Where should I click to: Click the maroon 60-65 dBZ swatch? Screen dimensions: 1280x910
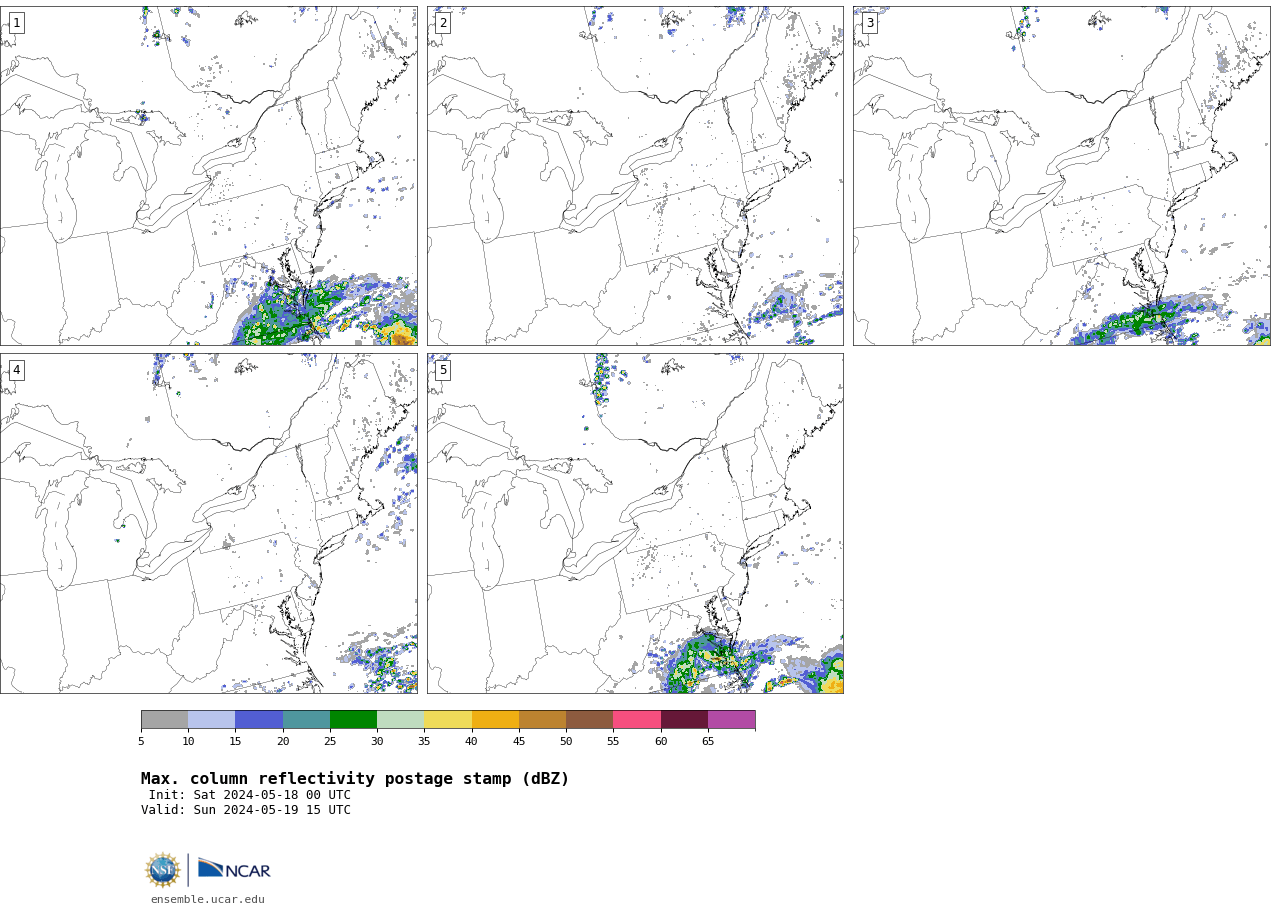pos(684,720)
